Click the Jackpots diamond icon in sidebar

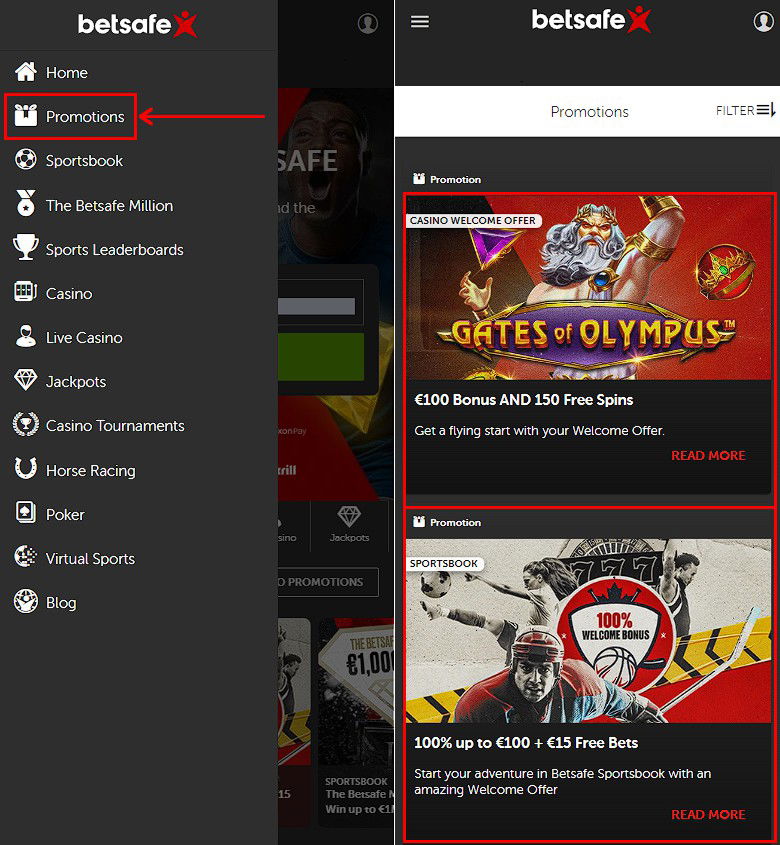tap(25, 381)
